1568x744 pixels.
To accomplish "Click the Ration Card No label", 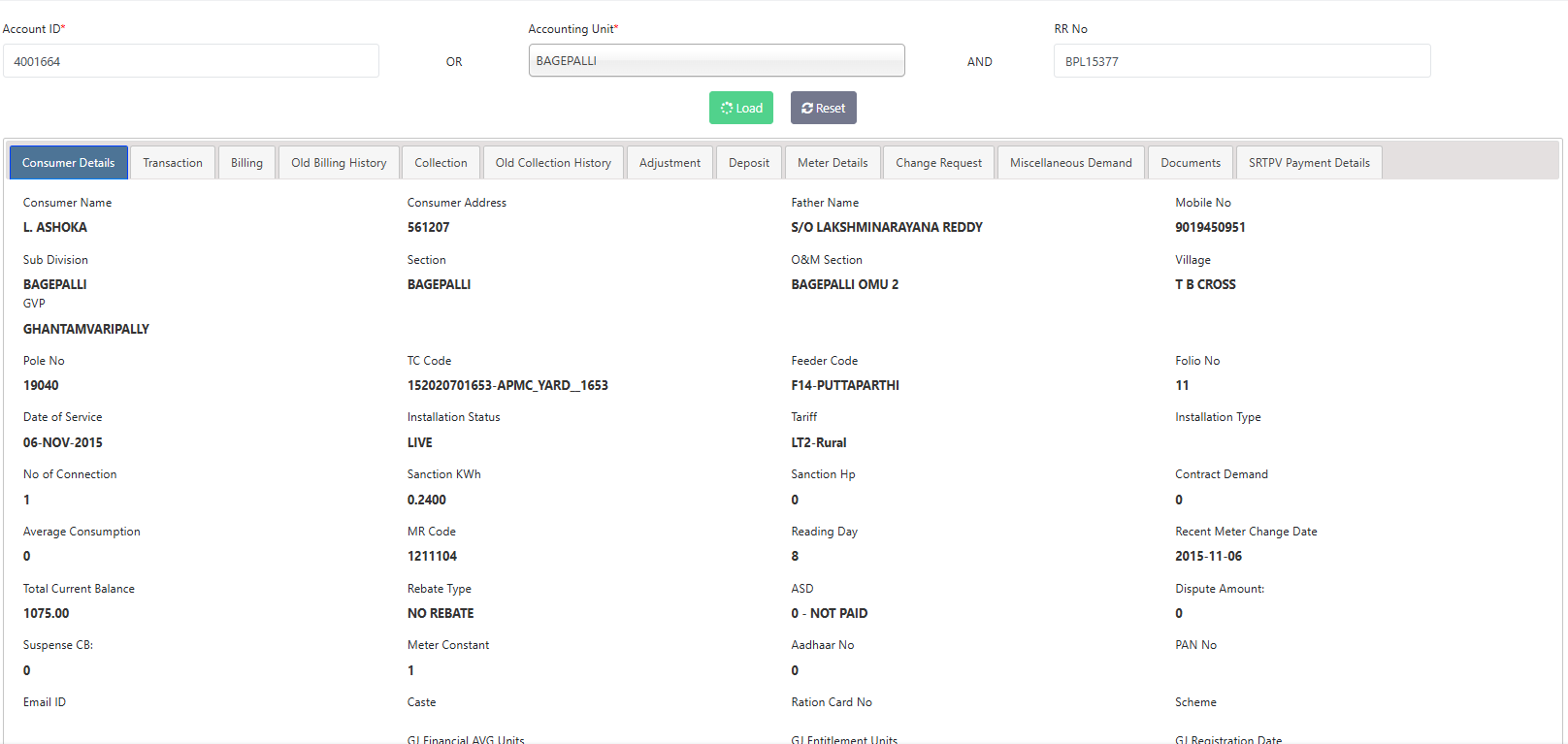I will point(832,702).
